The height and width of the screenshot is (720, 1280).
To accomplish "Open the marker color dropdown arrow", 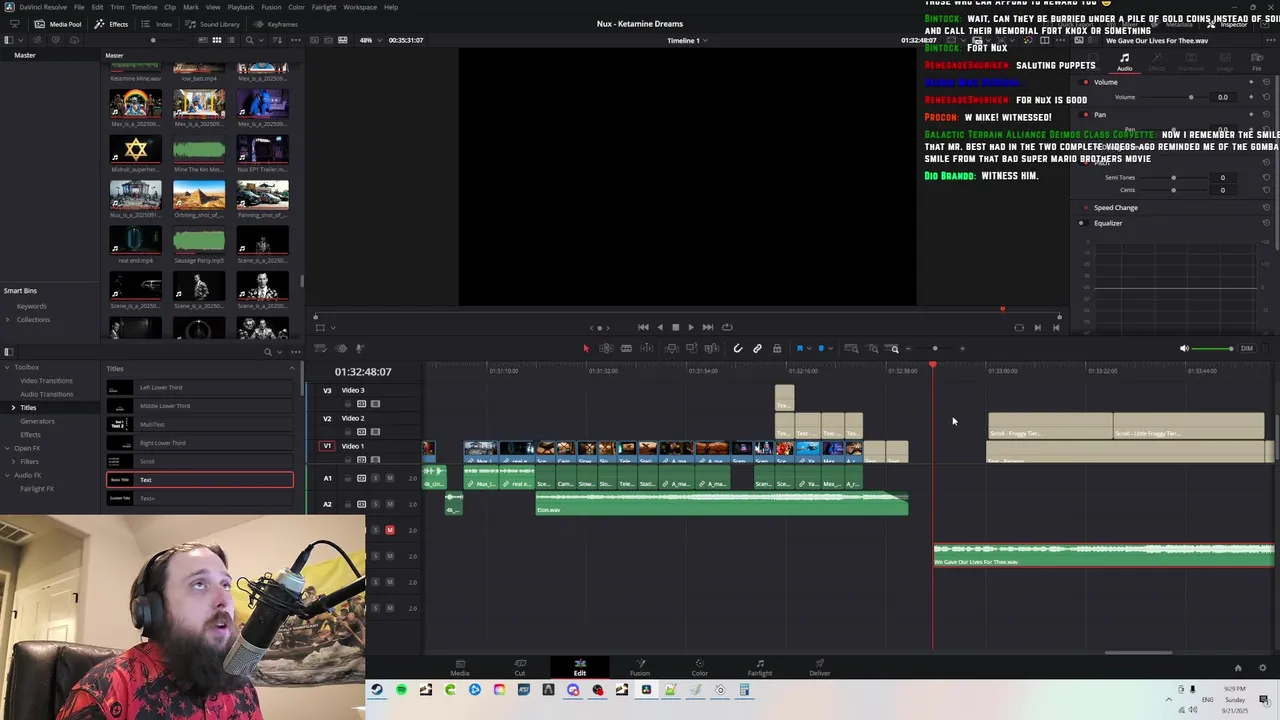I will [x=830, y=348].
